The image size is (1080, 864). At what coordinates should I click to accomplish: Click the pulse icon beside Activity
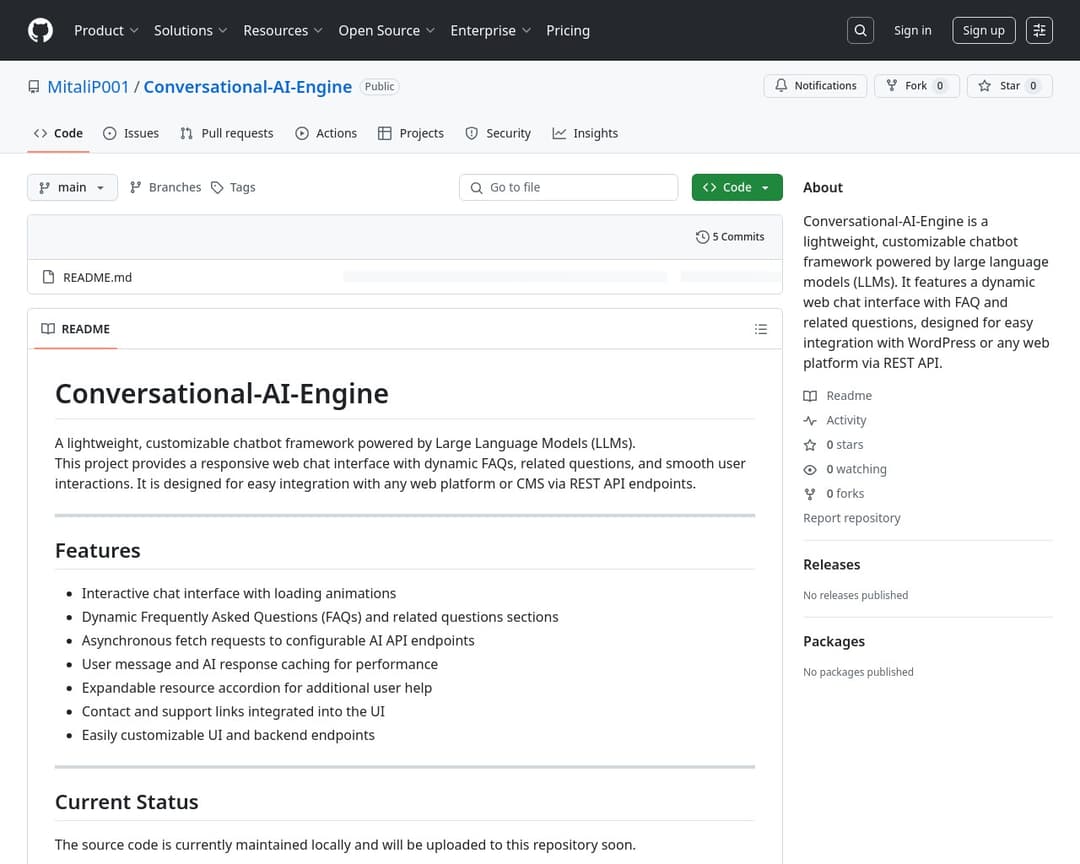pos(810,420)
